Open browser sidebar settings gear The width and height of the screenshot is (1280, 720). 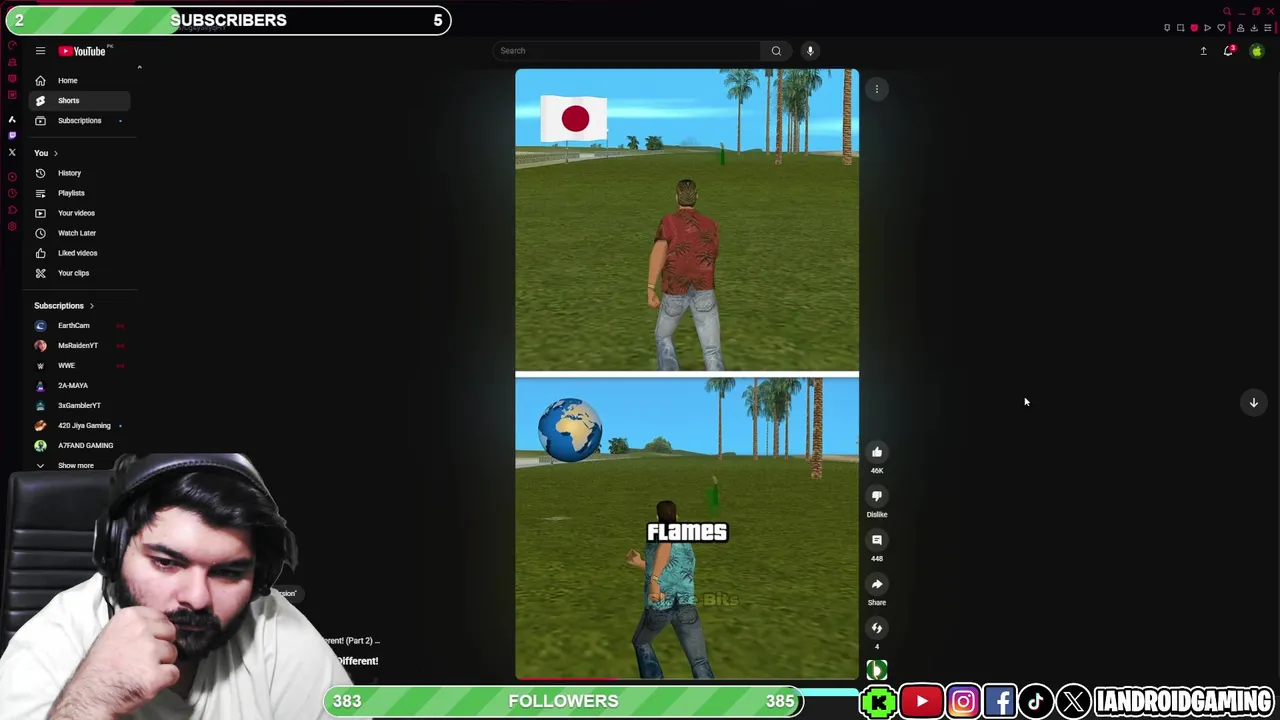(12, 226)
